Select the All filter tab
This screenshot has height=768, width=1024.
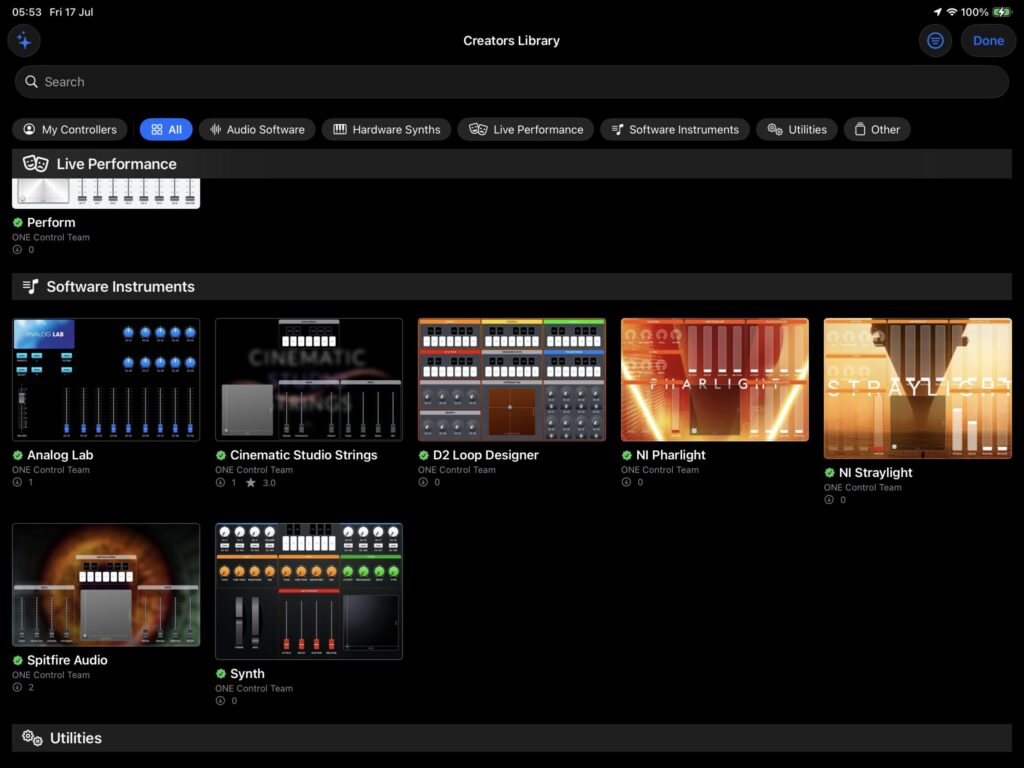(x=166, y=129)
